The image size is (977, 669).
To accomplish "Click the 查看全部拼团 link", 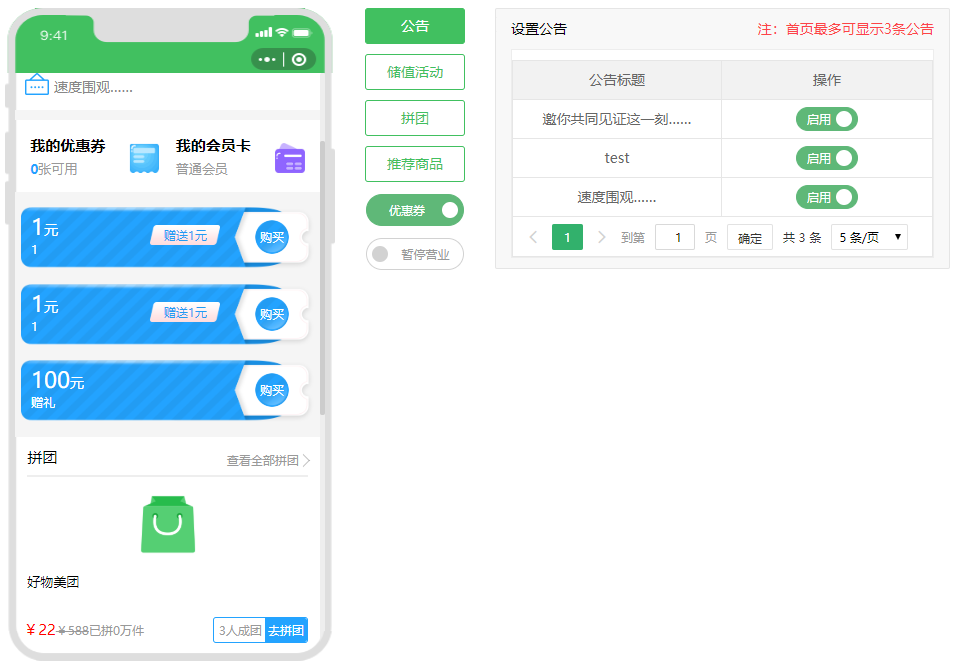I will [x=263, y=460].
